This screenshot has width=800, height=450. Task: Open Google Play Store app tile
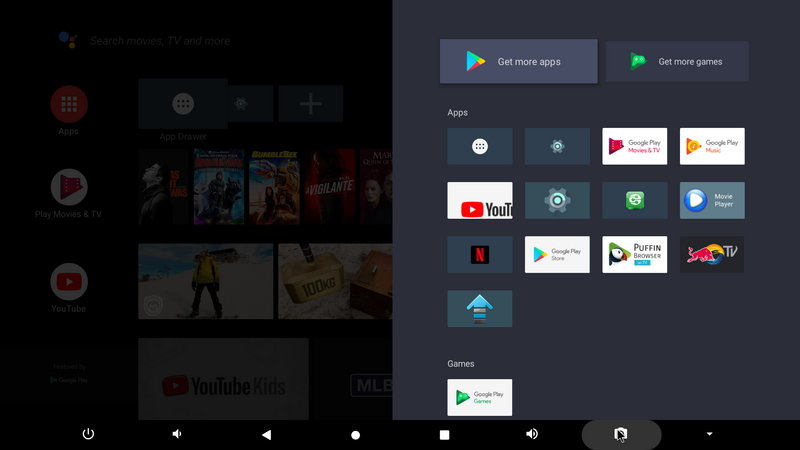[557, 255]
